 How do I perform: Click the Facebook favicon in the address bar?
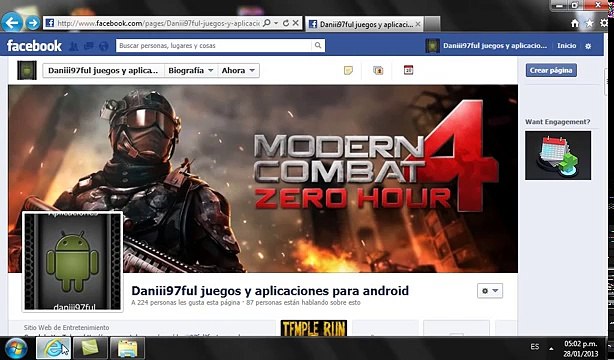click(49, 23)
